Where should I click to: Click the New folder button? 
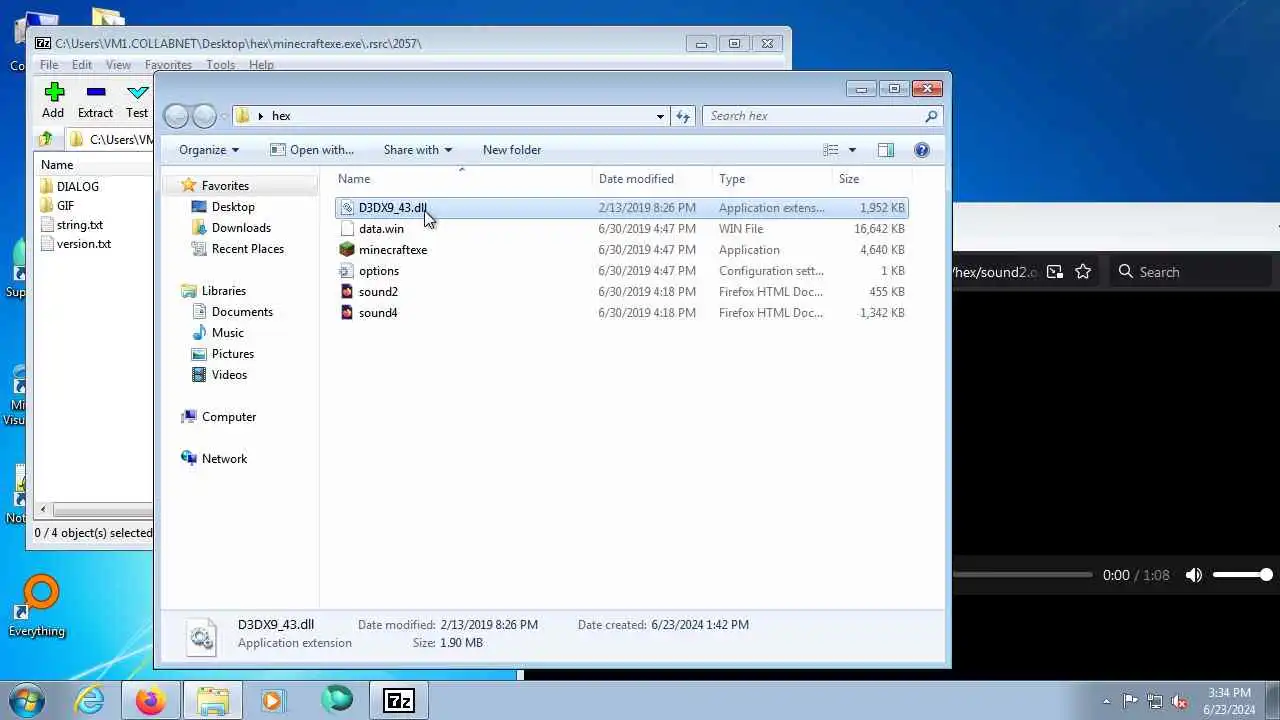[x=512, y=150]
